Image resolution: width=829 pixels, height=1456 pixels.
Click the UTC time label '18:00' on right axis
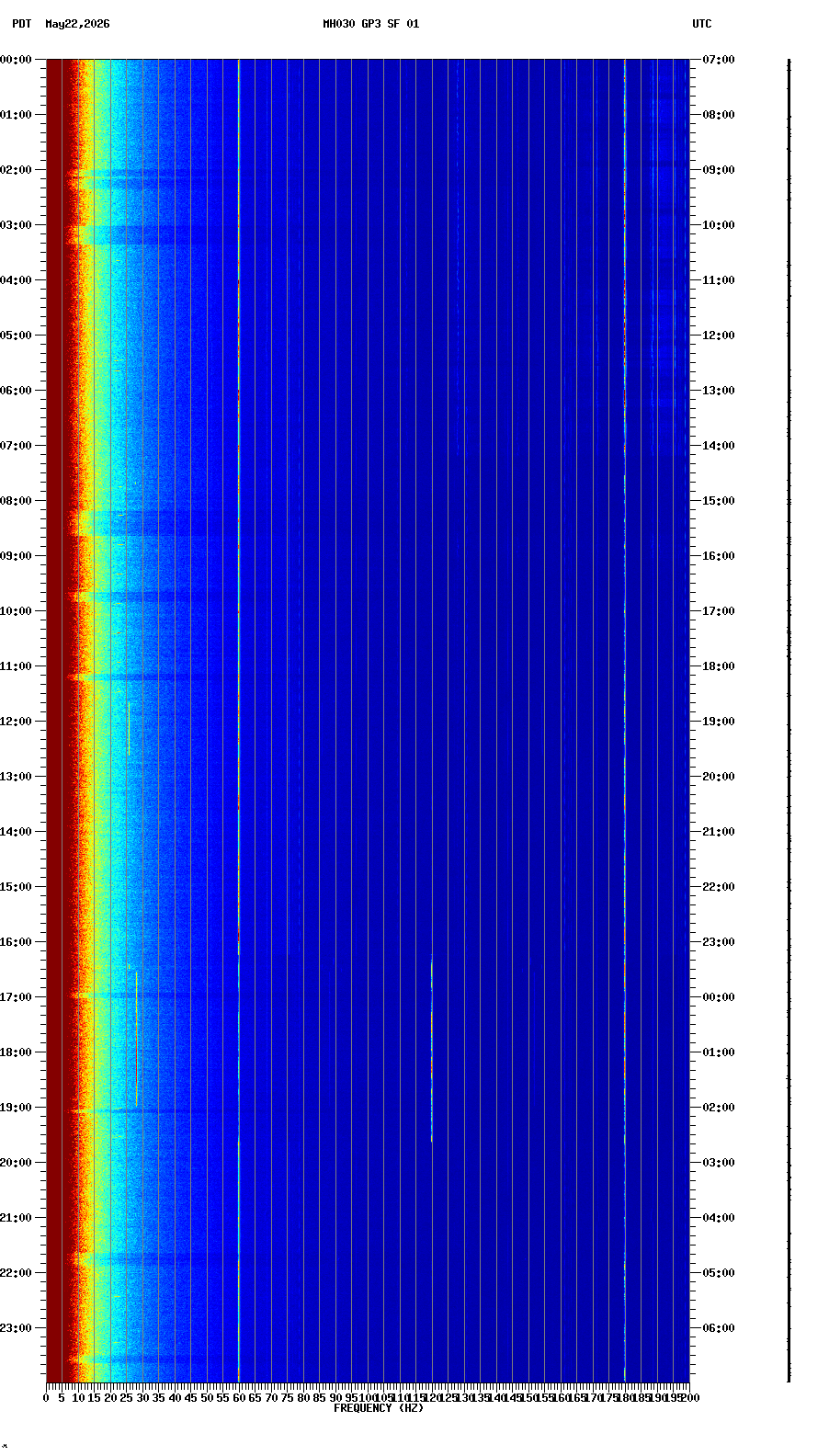(x=718, y=666)
